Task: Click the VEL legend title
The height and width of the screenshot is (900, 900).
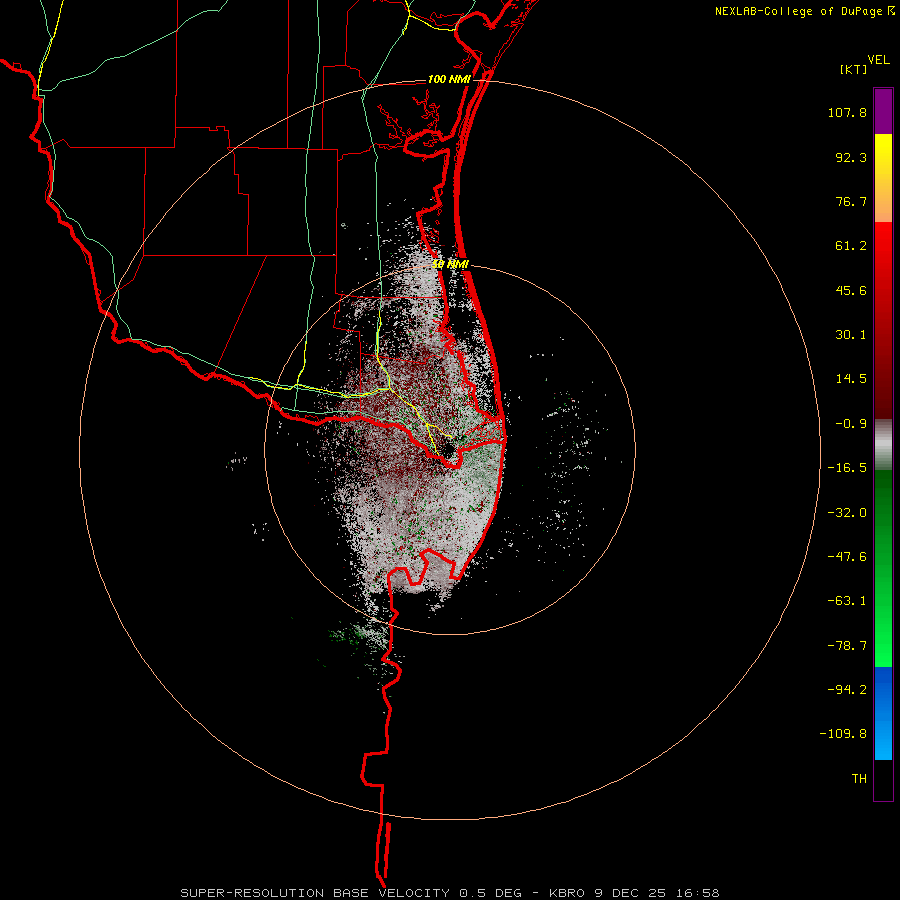Action: click(x=878, y=59)
